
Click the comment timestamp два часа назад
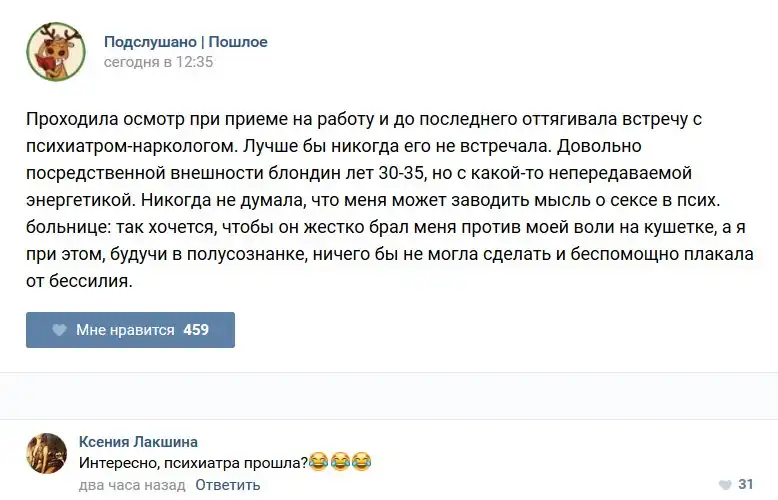tap(132, 485)
